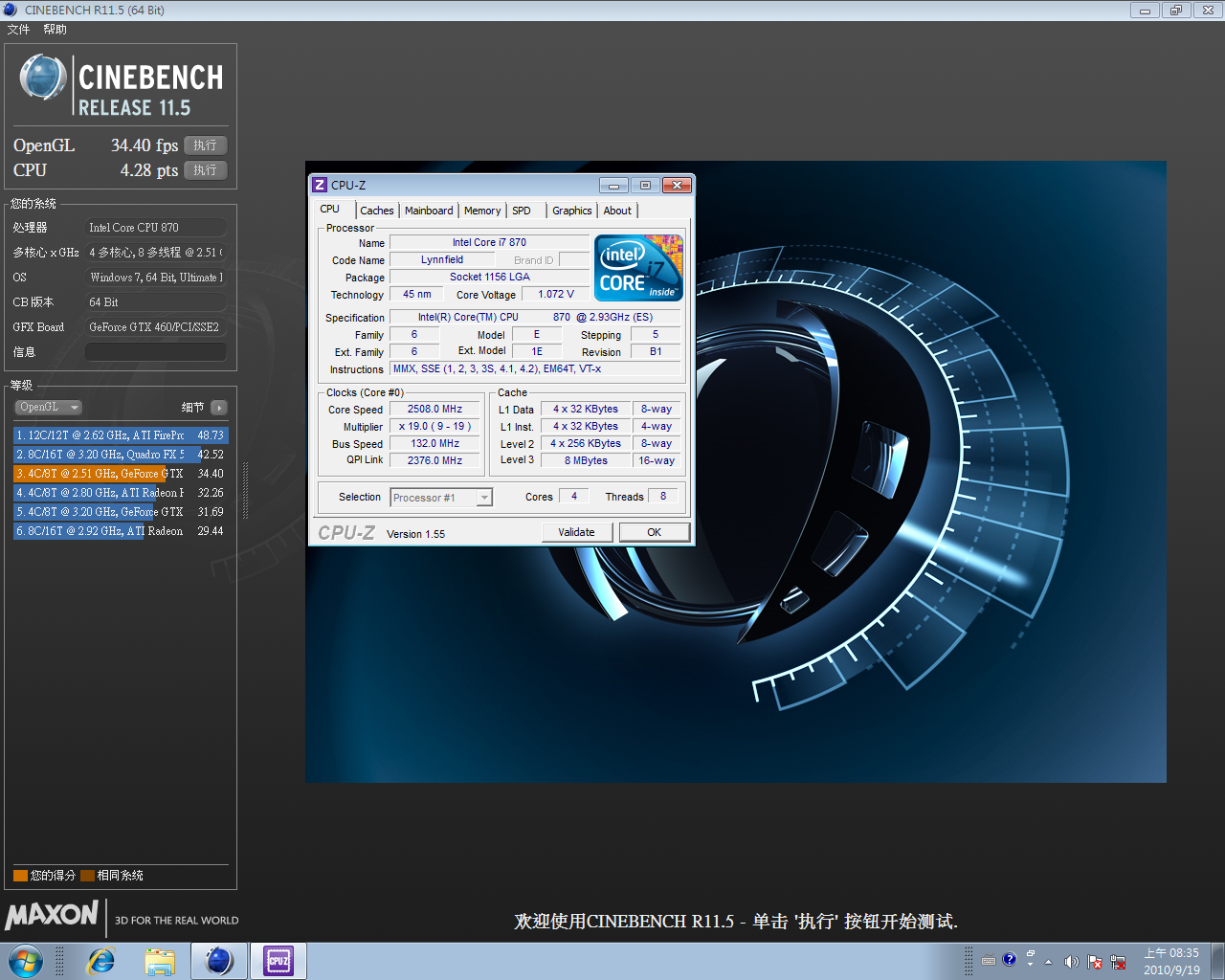Open the 文件 menu
The height and width of the screenshot is (980, 1225).
point(18,30)
